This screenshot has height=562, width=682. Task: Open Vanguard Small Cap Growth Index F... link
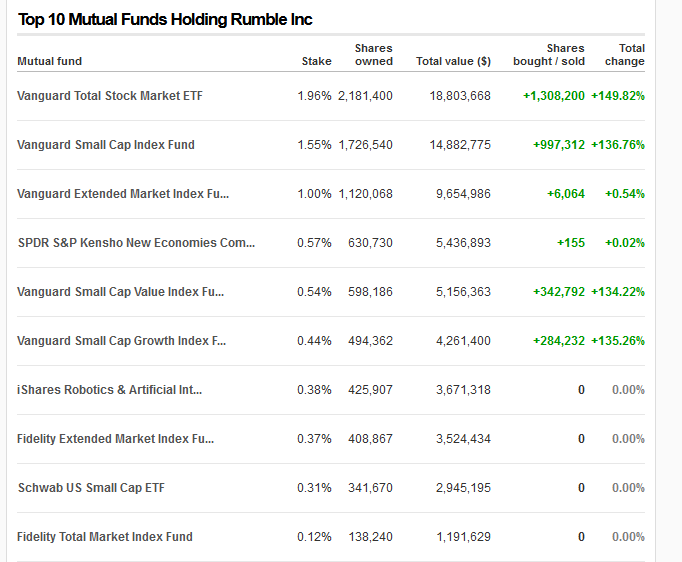(x=121, y=341)
